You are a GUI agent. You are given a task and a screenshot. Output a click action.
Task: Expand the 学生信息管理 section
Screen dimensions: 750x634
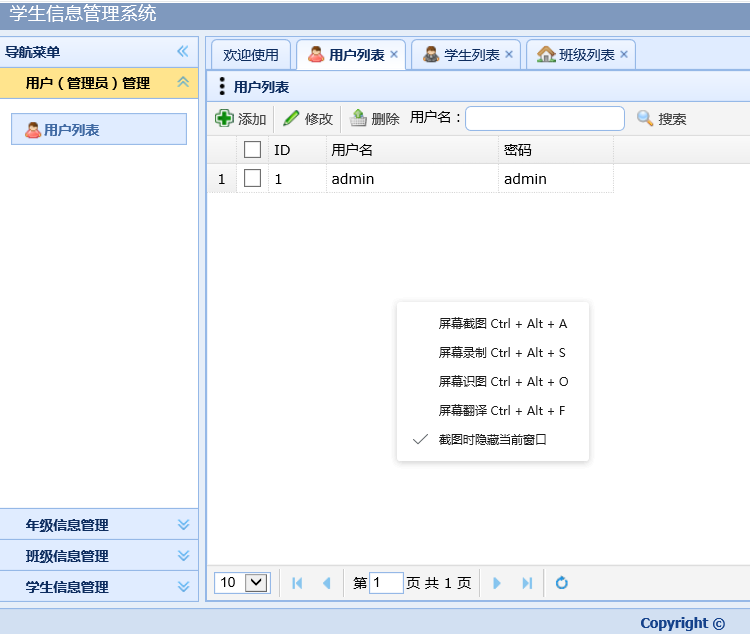tap(183, 587)
